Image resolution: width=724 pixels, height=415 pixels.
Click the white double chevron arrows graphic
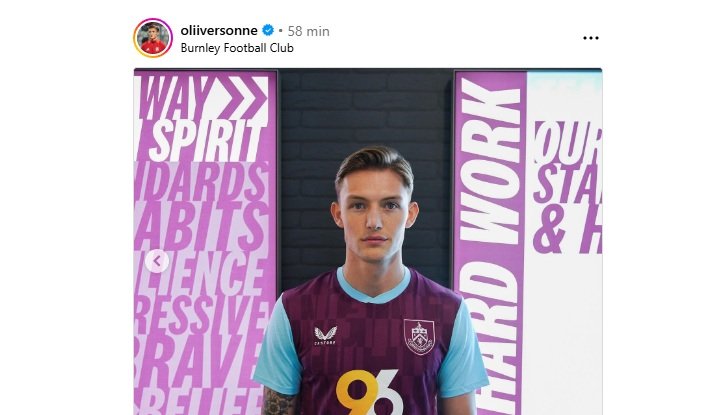[243, 98]
